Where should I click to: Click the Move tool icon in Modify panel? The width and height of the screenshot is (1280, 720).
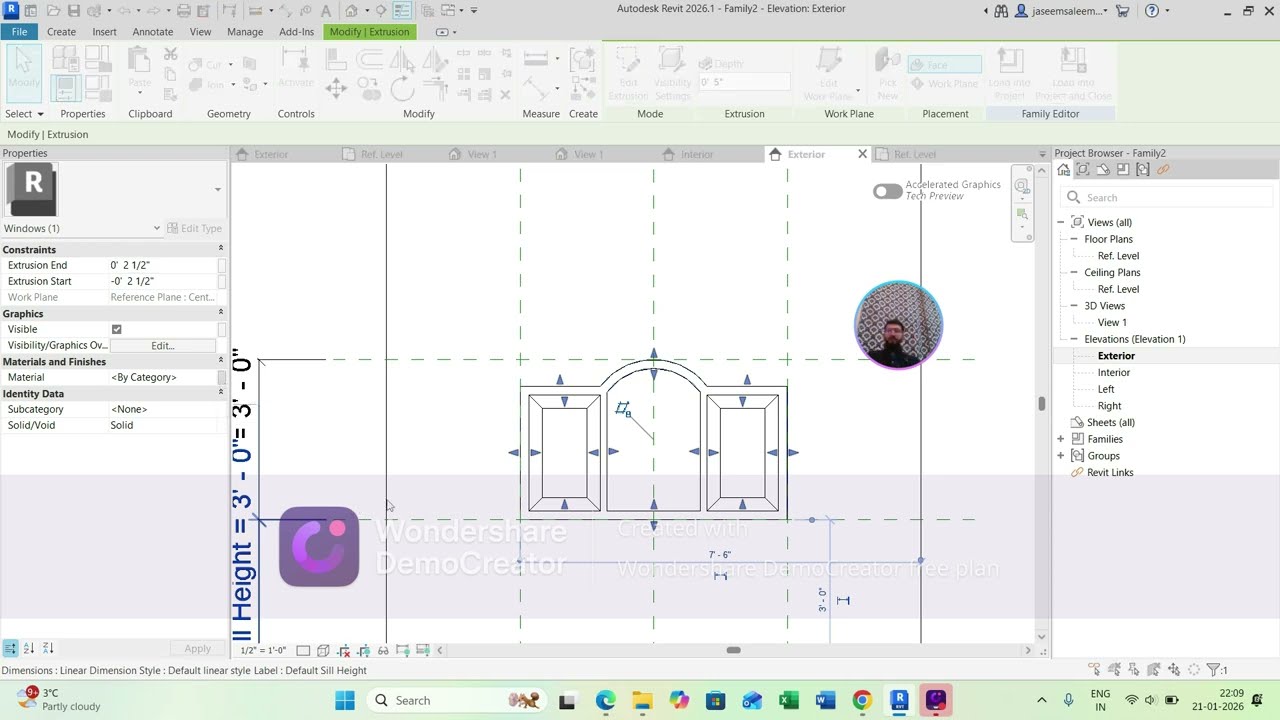point(336,89)
